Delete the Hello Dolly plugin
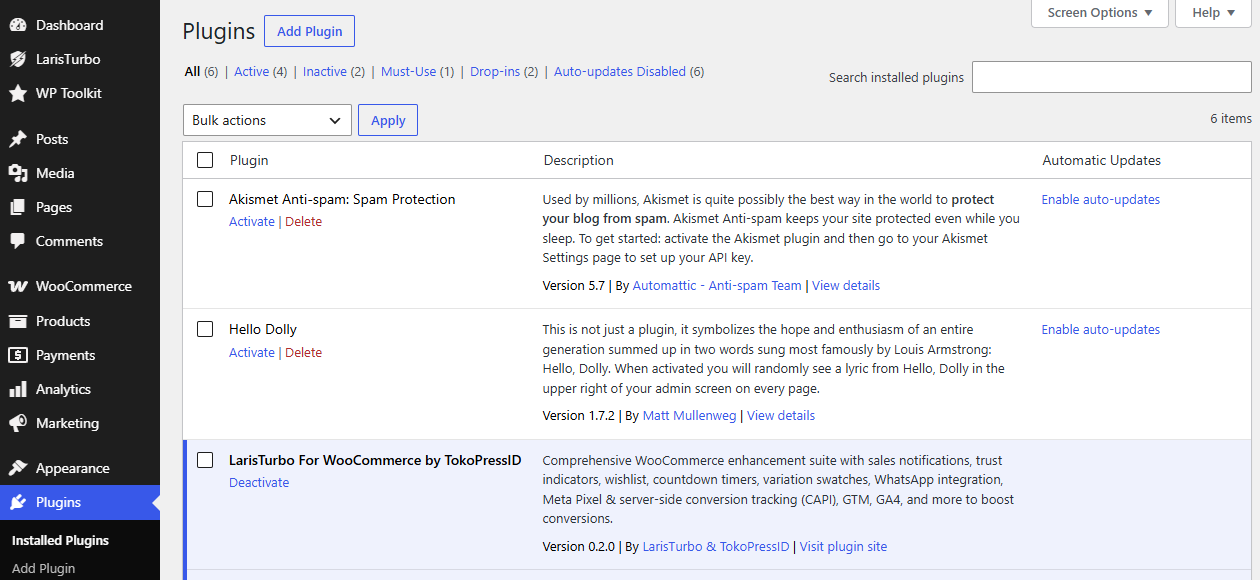1260x580 pixels. 304,352
